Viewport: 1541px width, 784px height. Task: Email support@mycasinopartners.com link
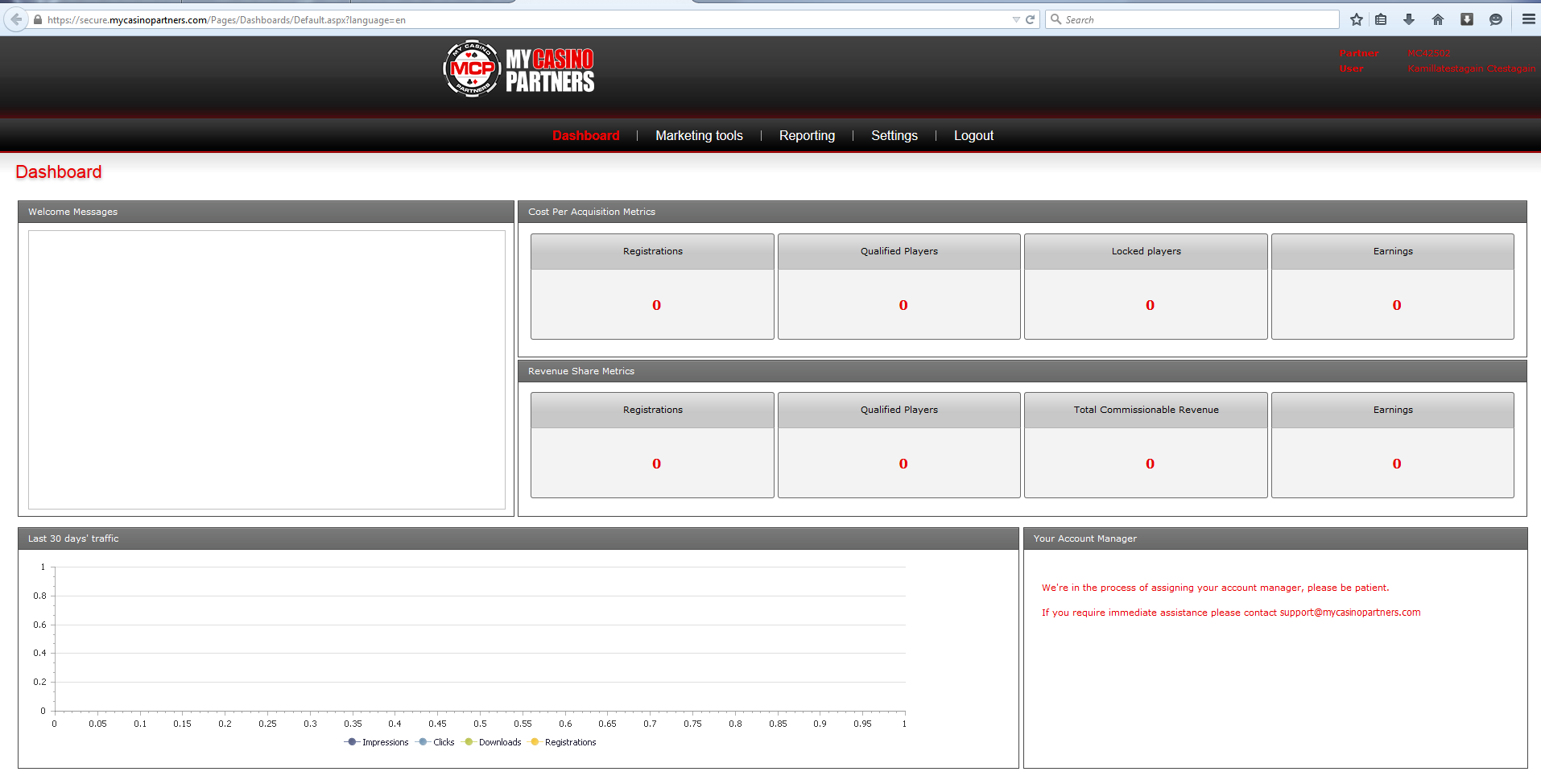(1350, 613)
